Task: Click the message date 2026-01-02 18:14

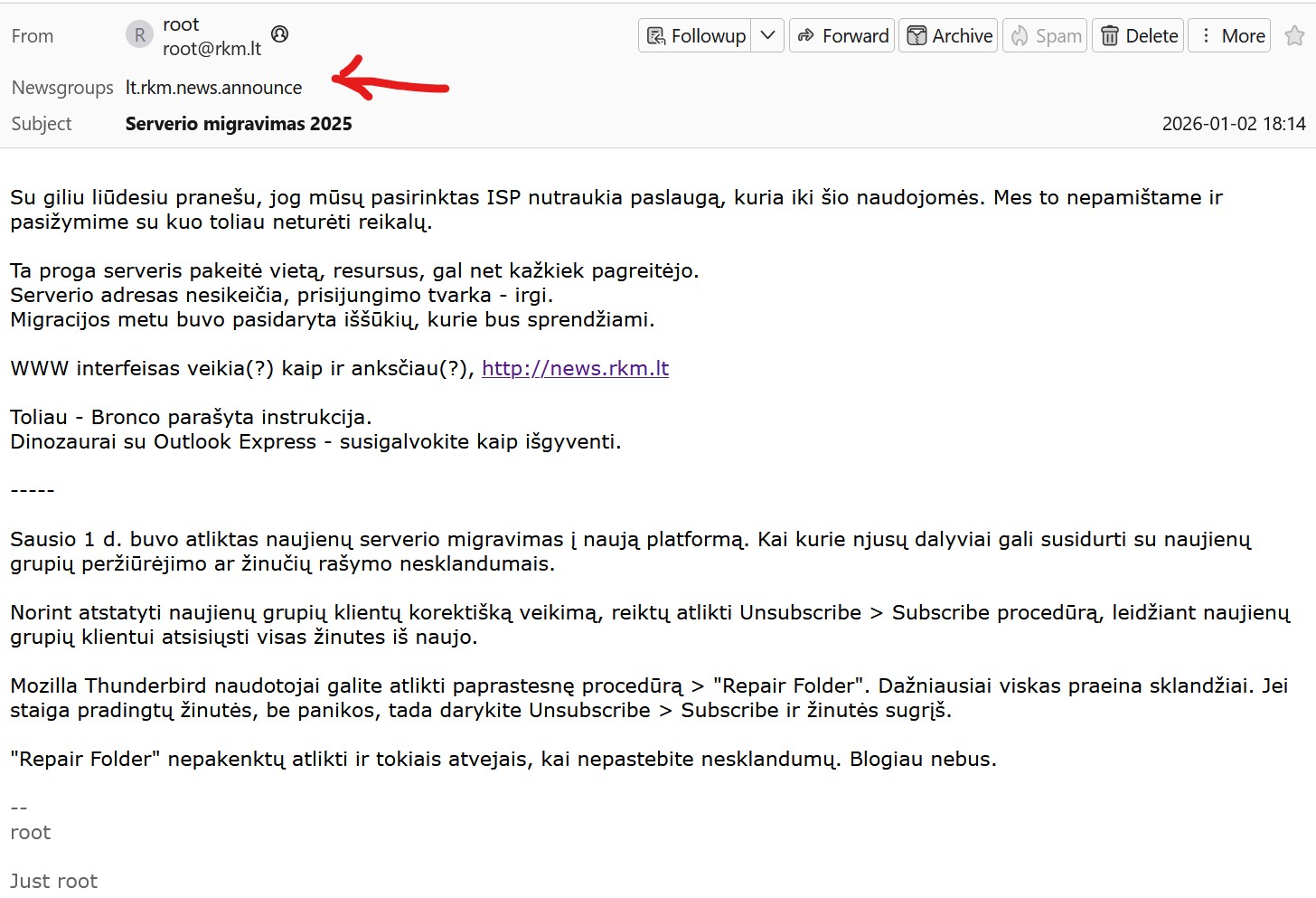Action: tap(1233, 124)
